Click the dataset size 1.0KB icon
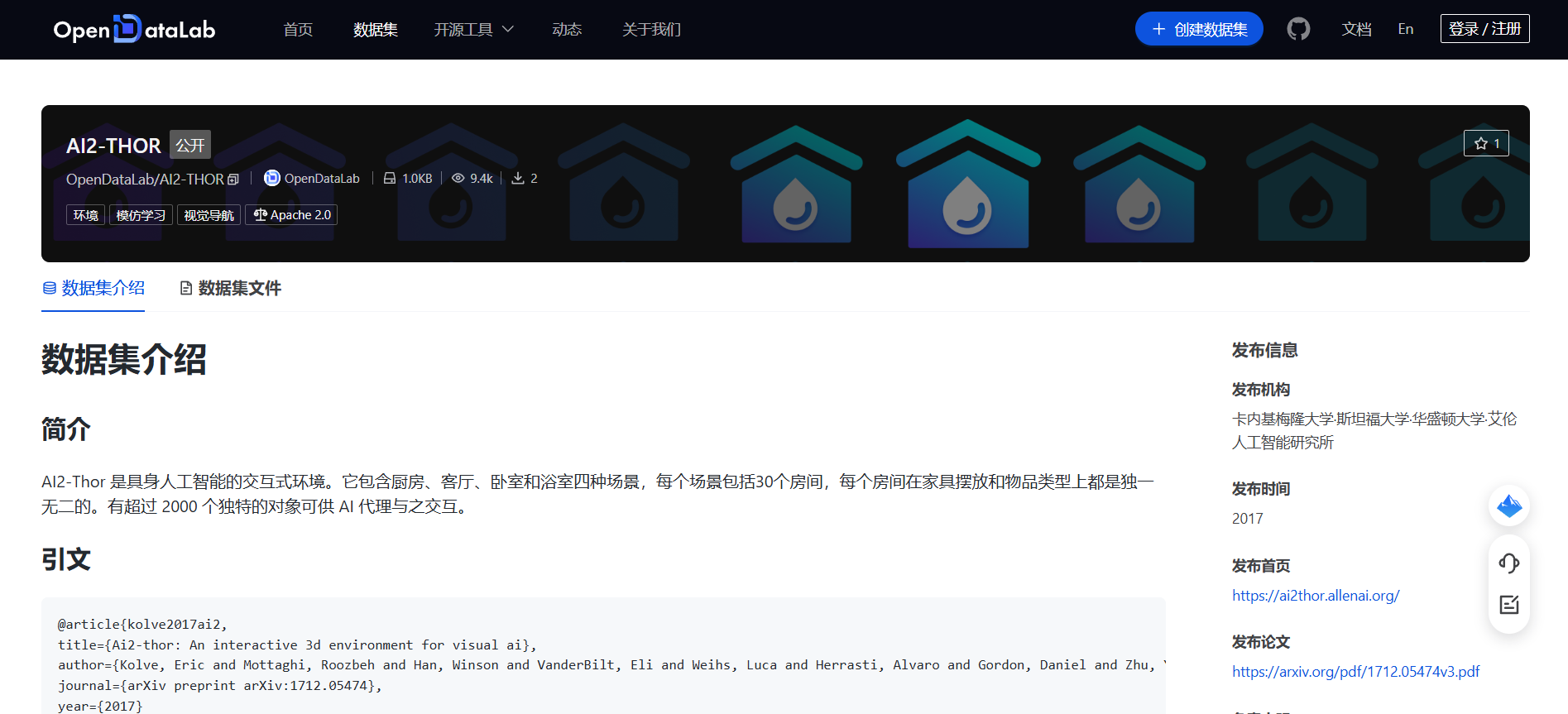This screenshot has width=1568, height=714. pyautogui.click(x=389, y=178)
